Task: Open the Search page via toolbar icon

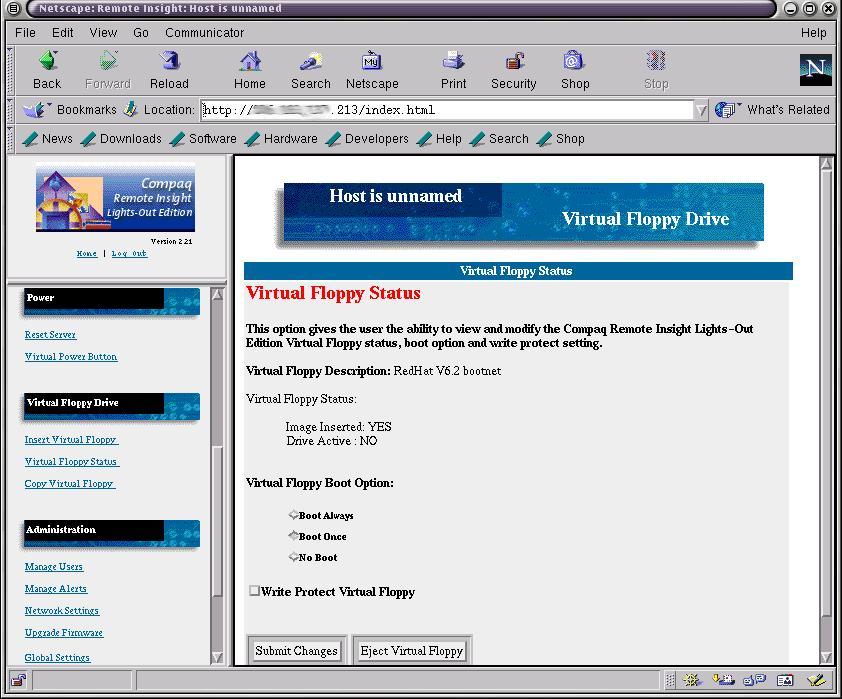Action: (x=310, y=68)
